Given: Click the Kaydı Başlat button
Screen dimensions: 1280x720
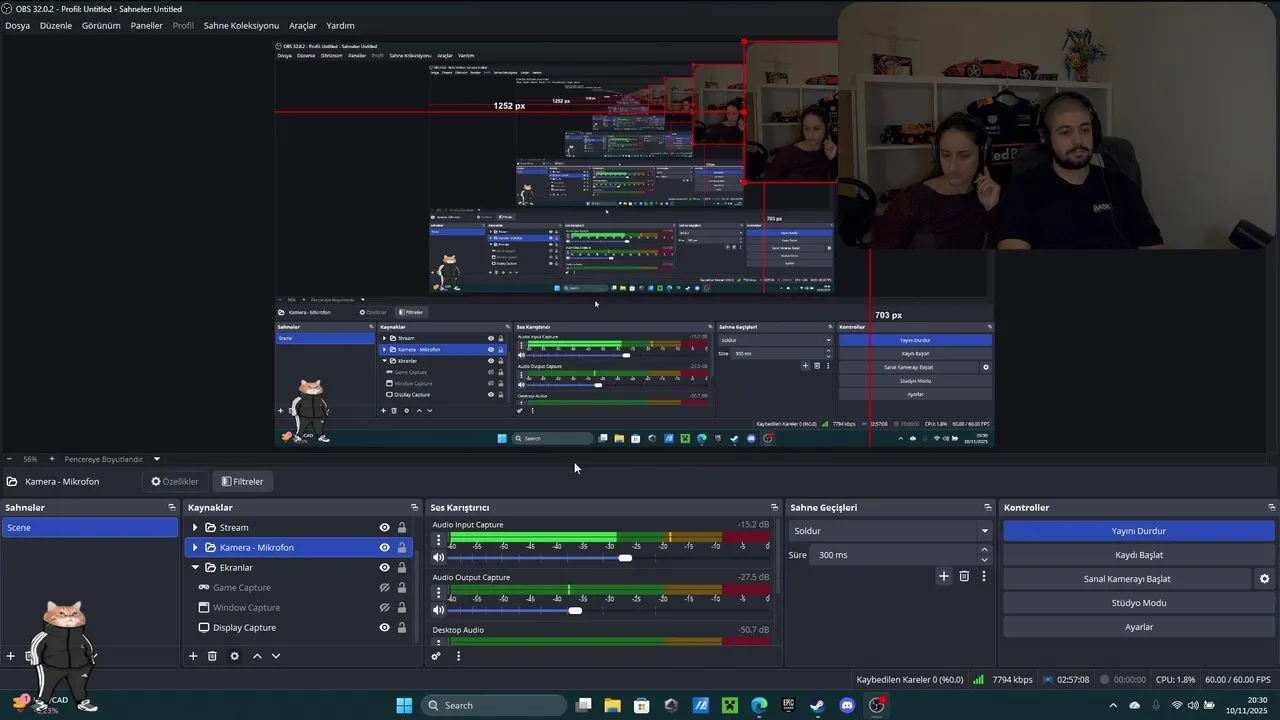Looking at the screenshot, I should tap(1139, 555).
